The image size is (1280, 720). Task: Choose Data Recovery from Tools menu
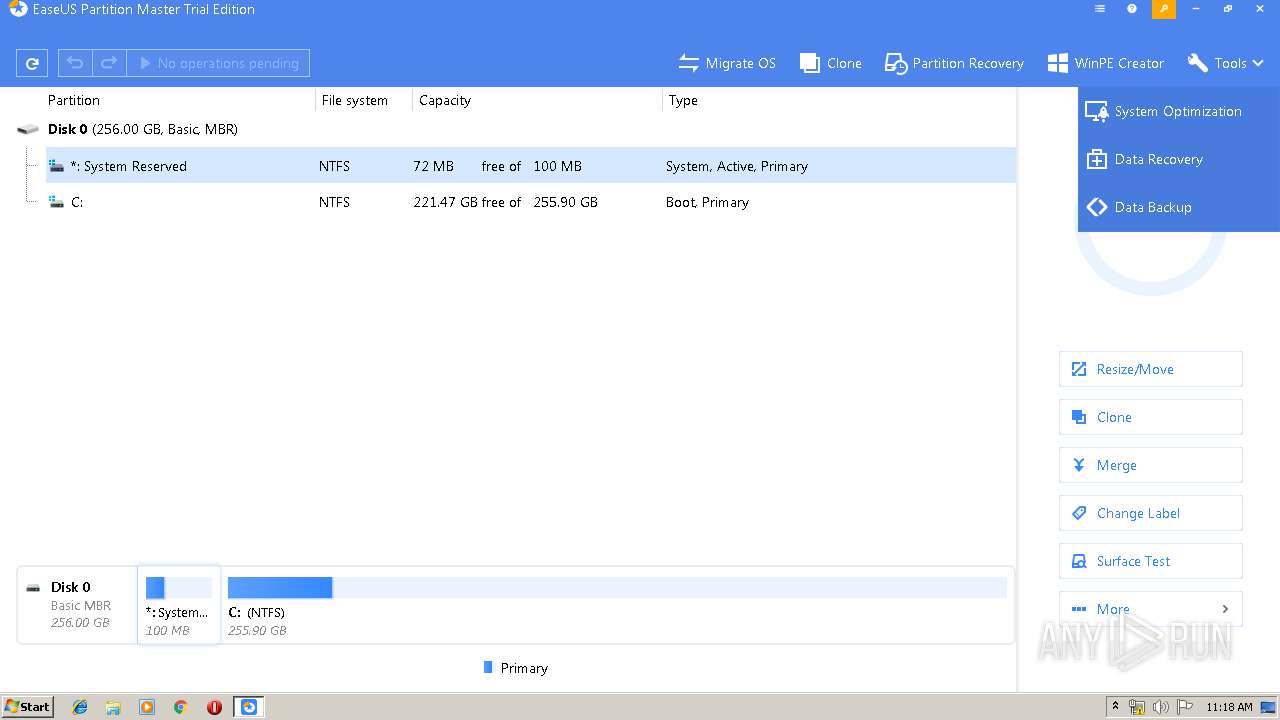1179,159
